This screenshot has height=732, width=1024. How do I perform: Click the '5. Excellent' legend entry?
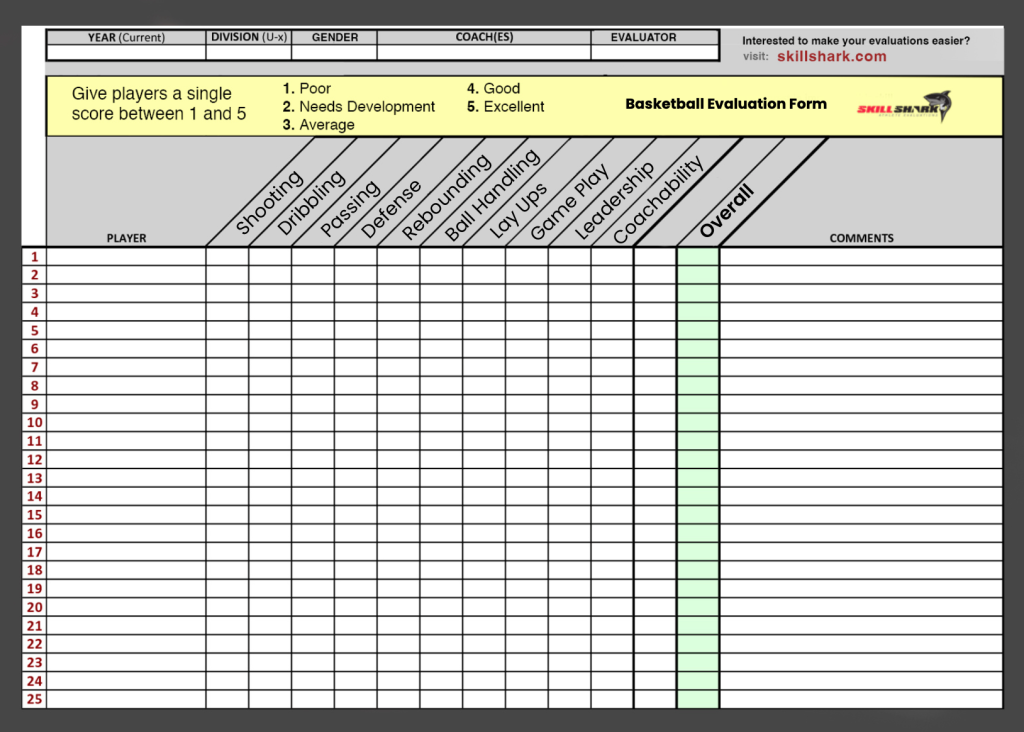pos(505,106)
